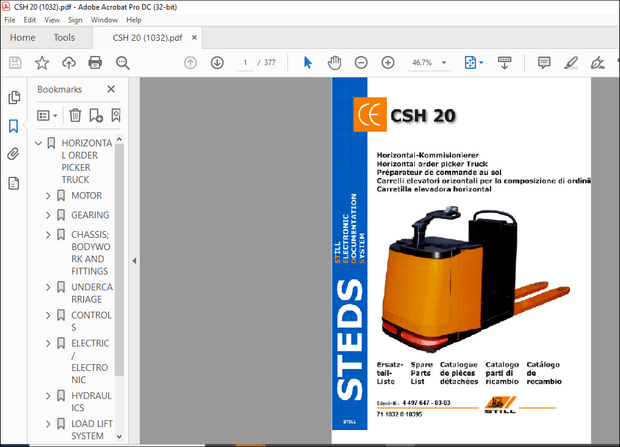Expand the CHASSIS; BODYWORK AND FITTINGS bookmark
Viewport: 620px width, 447px height.
[48, 235]
